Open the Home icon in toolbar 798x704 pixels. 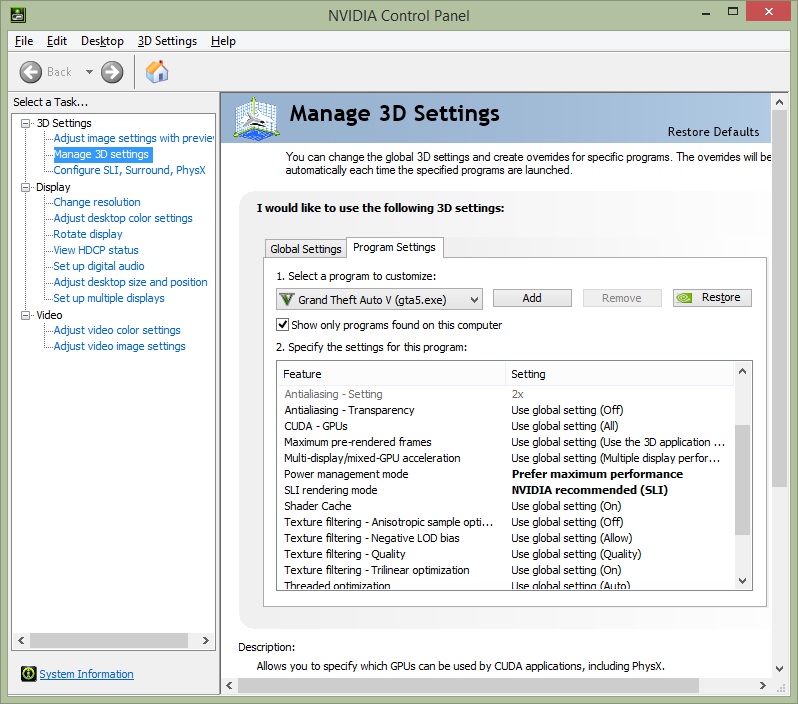(157, 71)
